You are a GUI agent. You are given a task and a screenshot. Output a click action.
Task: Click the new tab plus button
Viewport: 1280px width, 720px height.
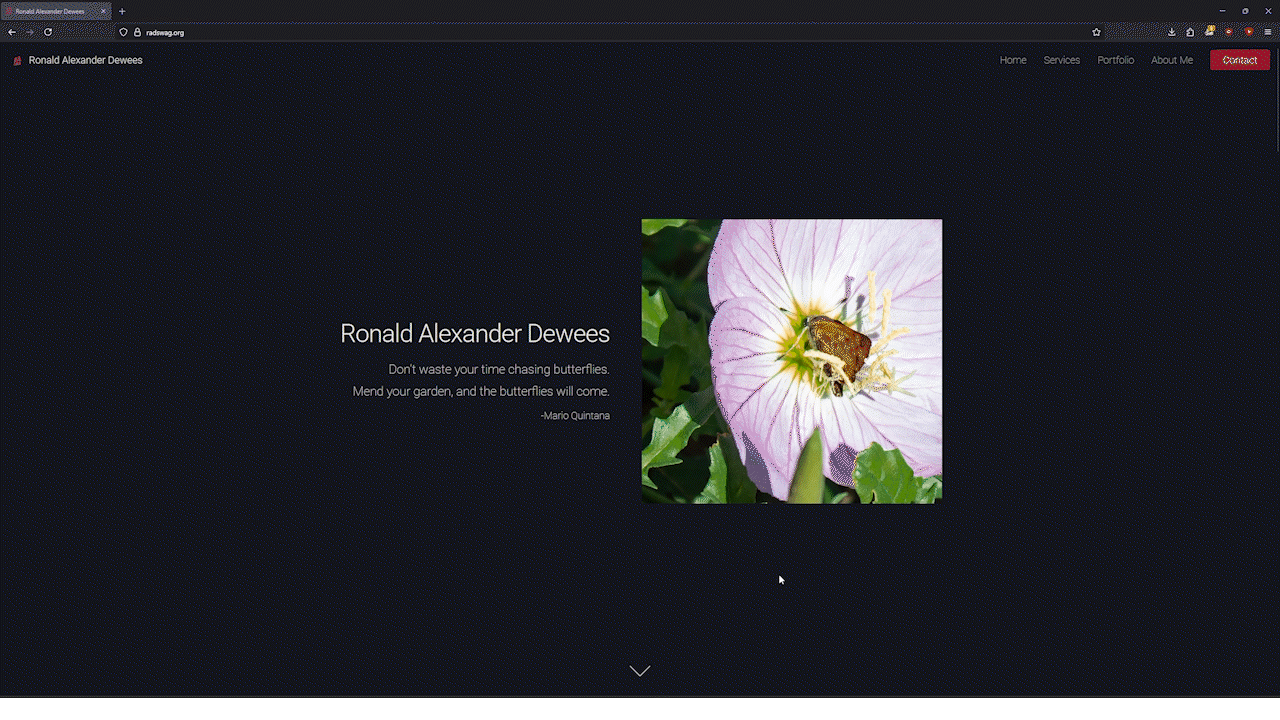click(x=122, y=11)
